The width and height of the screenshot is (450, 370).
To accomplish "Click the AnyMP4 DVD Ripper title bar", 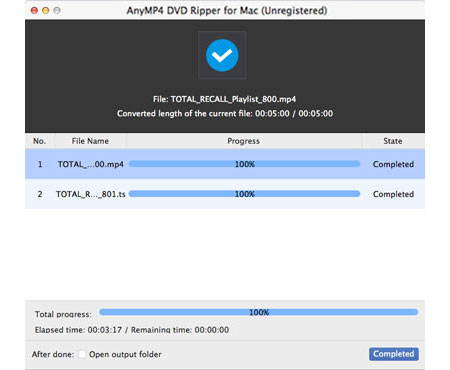I will tap(227, 11).
